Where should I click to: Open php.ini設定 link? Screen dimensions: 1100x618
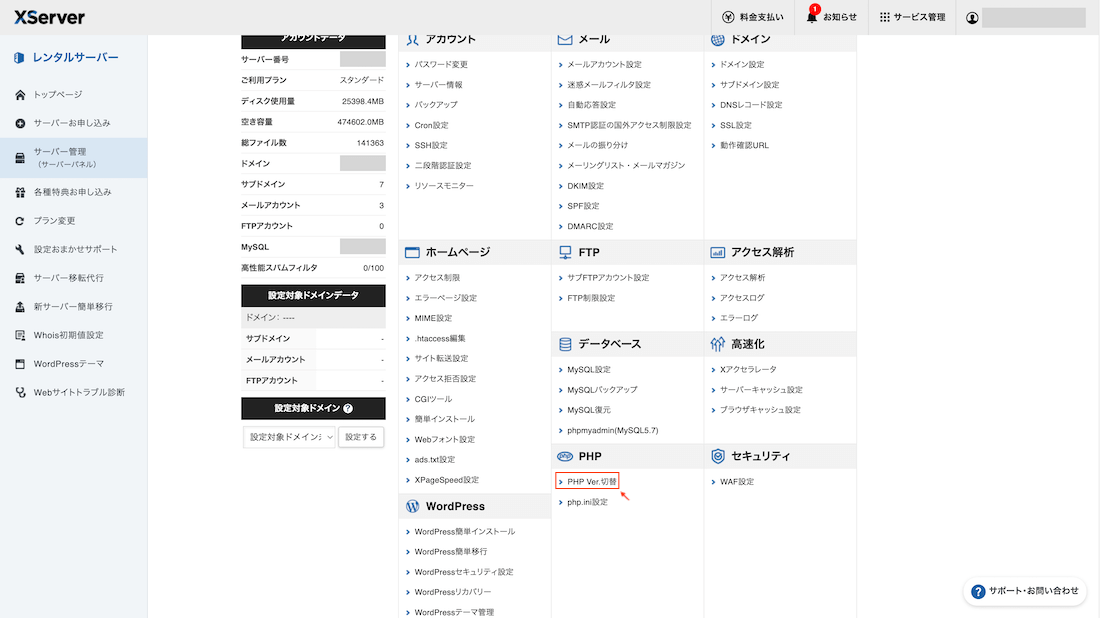pyautogui.click(x=587, y=502)
